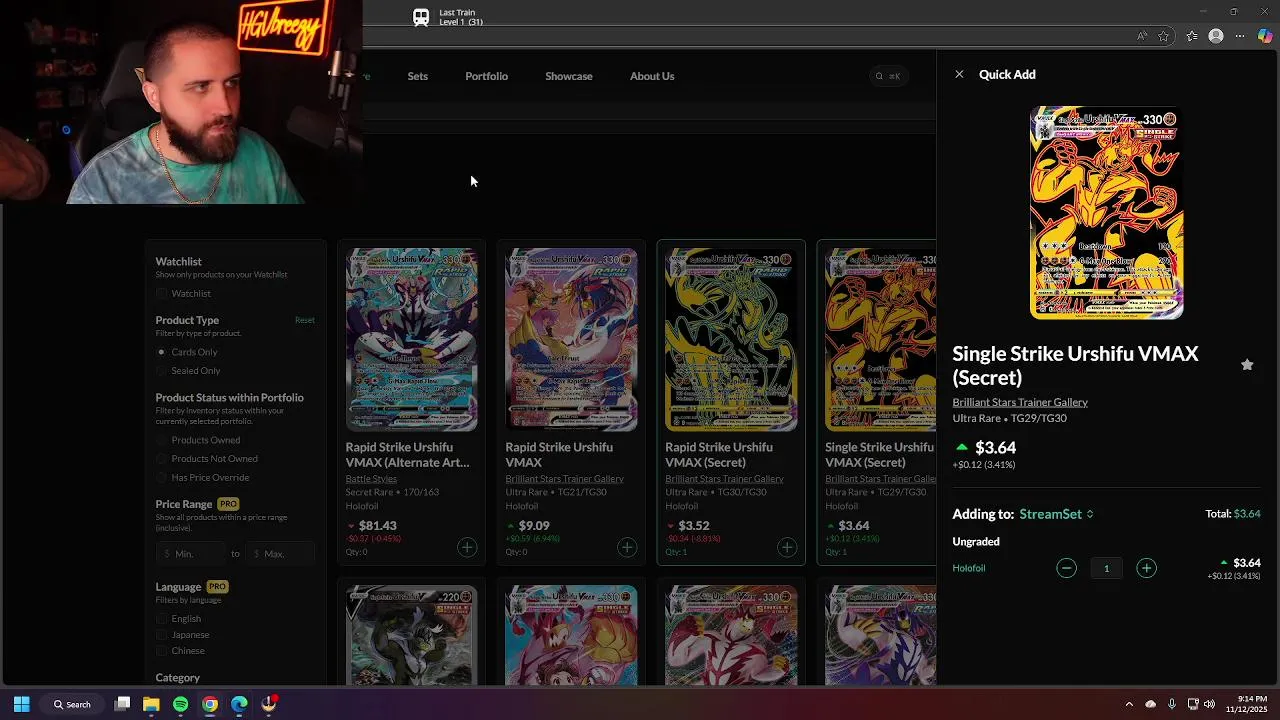Open the Portfolio menu item
The width and height of the screenshot is (1280, 720).
tap(486, 76)
